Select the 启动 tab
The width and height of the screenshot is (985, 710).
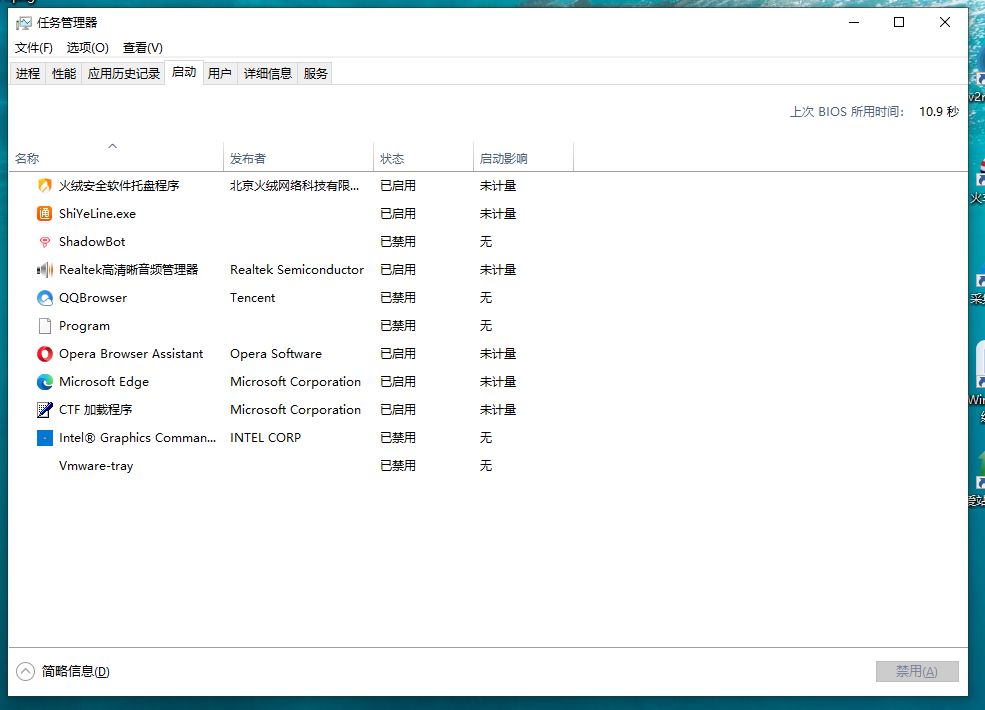pos(183,72)
